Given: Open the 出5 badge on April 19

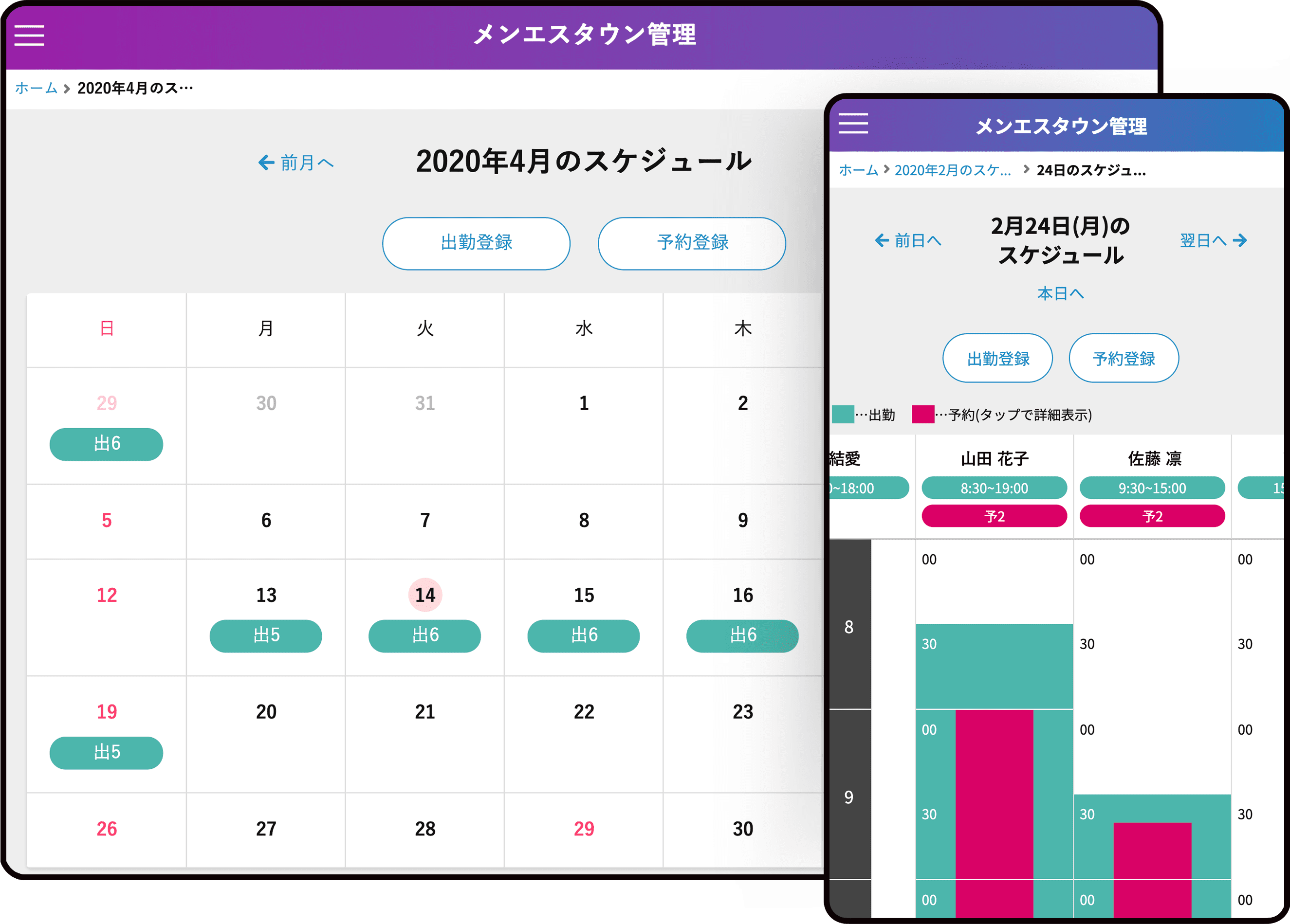Looking at the screenshot, I should pos(106,753).
